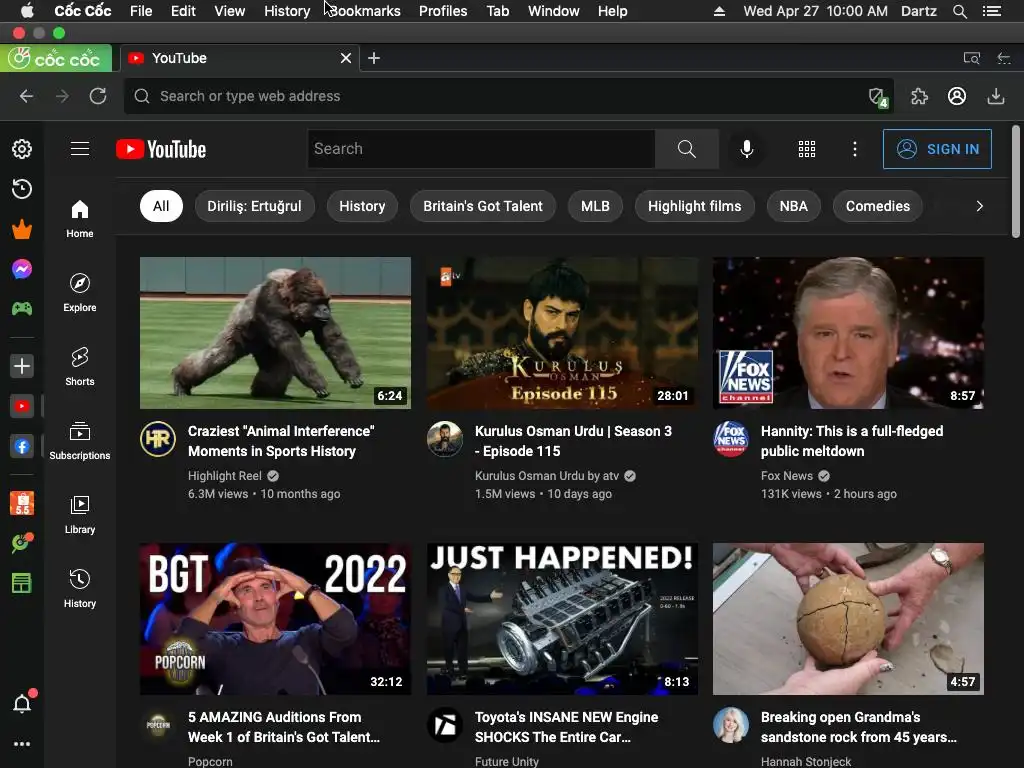Open Explore in YouTube left rail
The image size is (1024, 768).
80,293
